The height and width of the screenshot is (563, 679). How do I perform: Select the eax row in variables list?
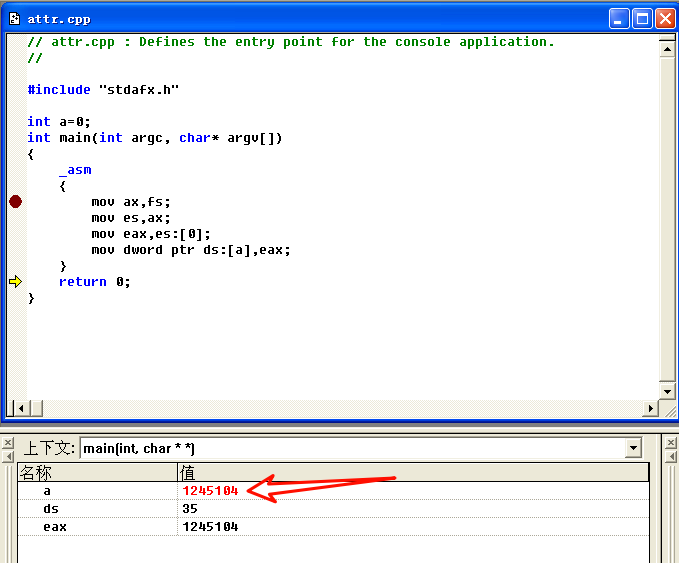coord(54,526)
